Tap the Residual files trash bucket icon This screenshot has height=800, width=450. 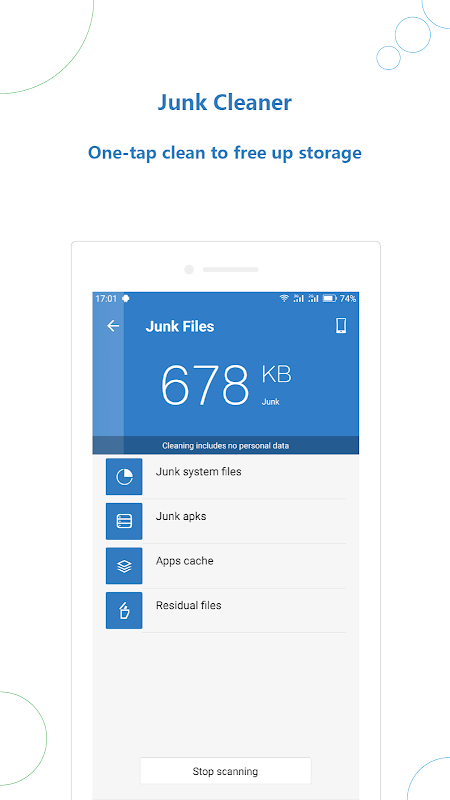click(x=124, y=610)
